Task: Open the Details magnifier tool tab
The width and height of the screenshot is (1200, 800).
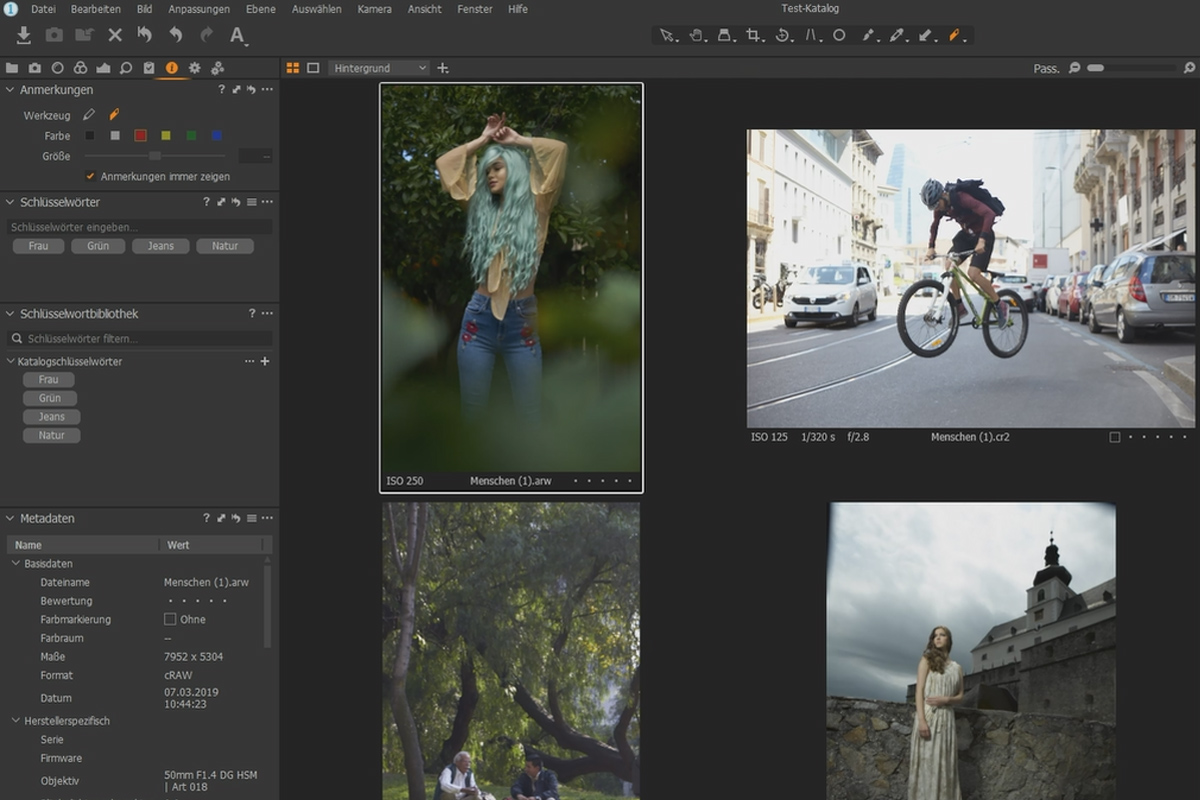Action: [x=126, y=68]
